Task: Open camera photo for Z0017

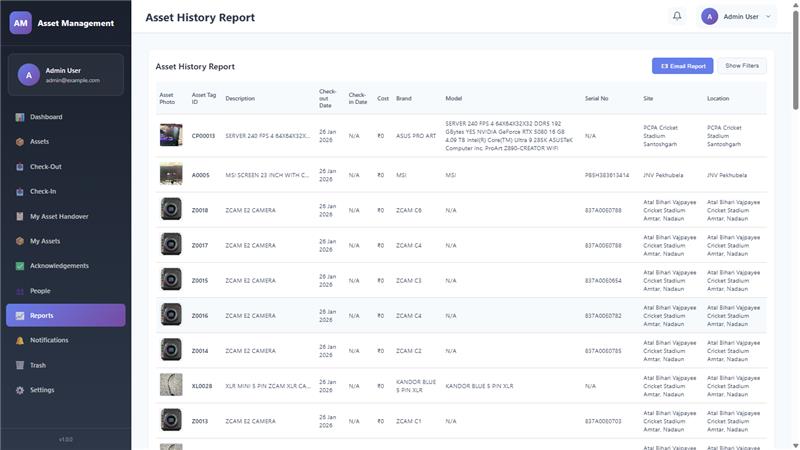Action: (x=171, y=244)
